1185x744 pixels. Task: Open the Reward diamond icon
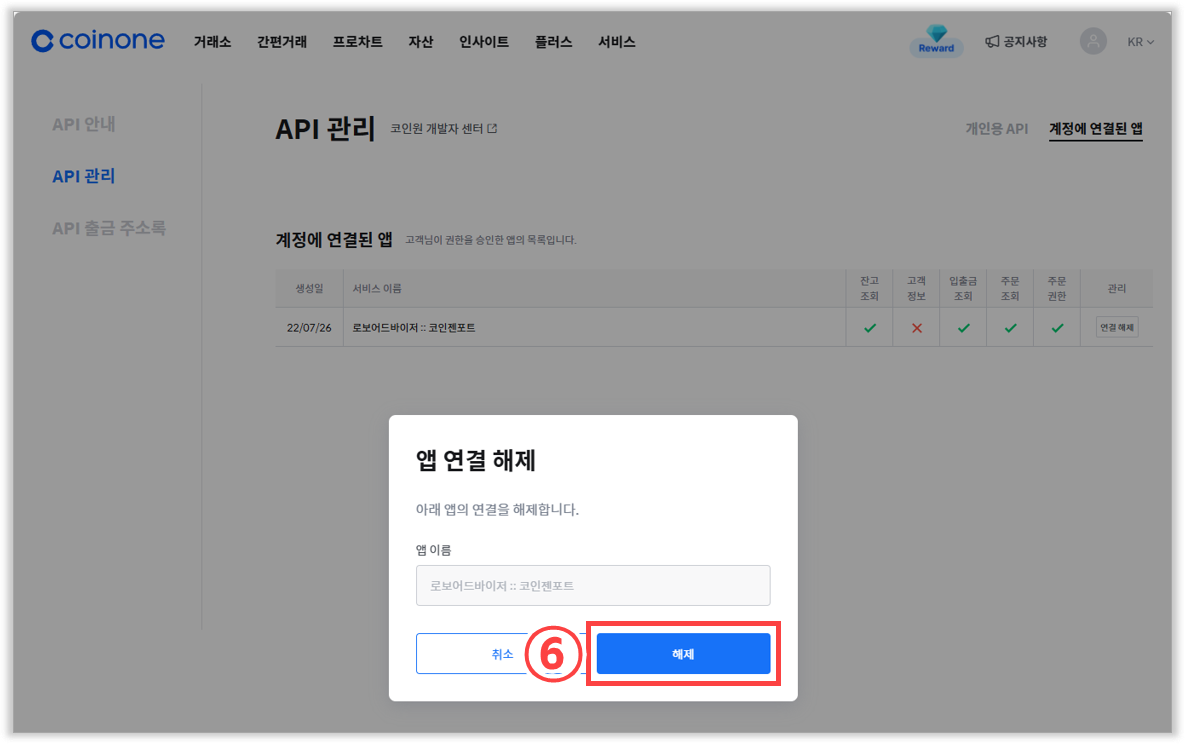coord(936,41)
